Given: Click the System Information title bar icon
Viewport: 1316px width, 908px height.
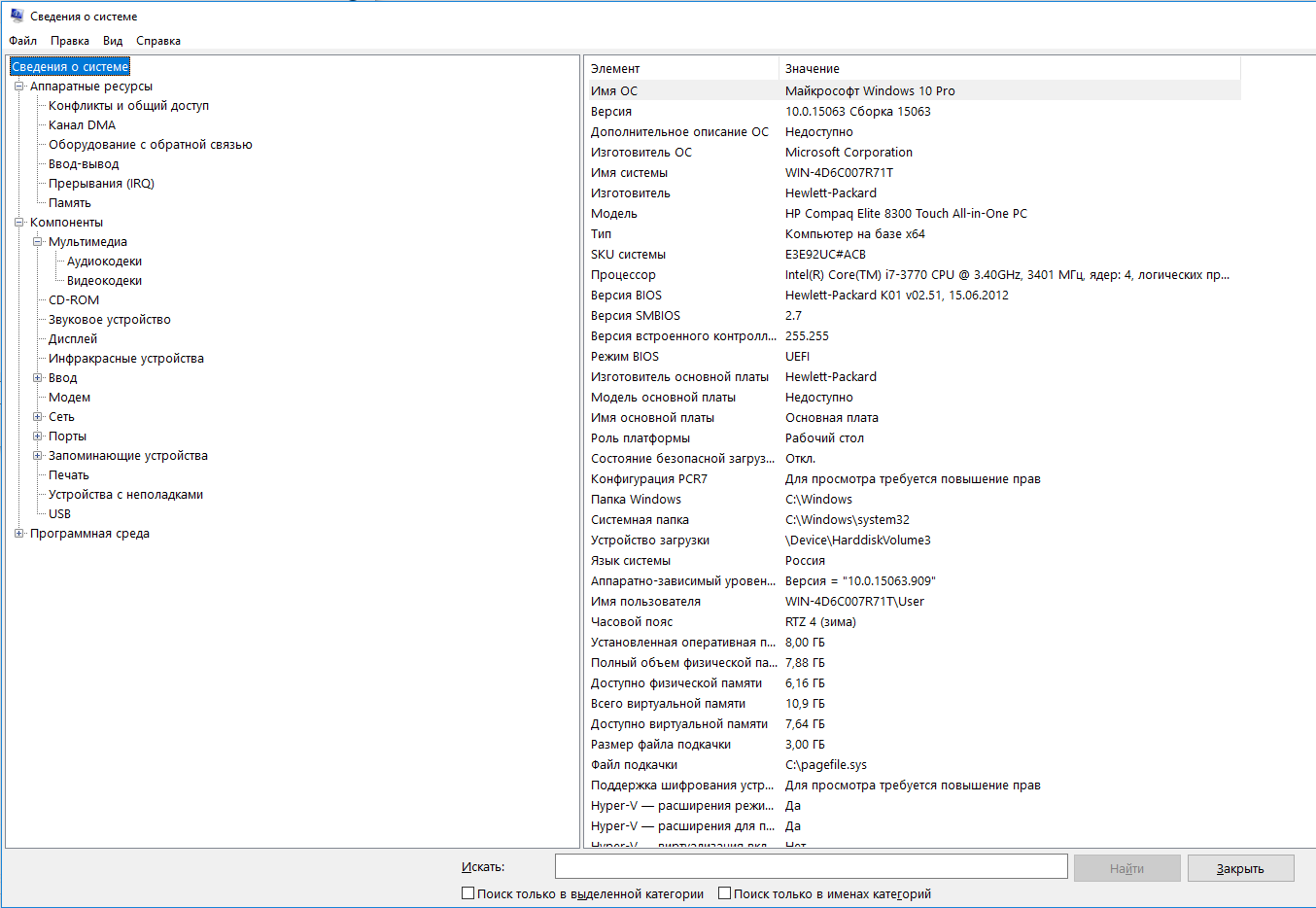Looking at the screenshot, I should (17, 16).
